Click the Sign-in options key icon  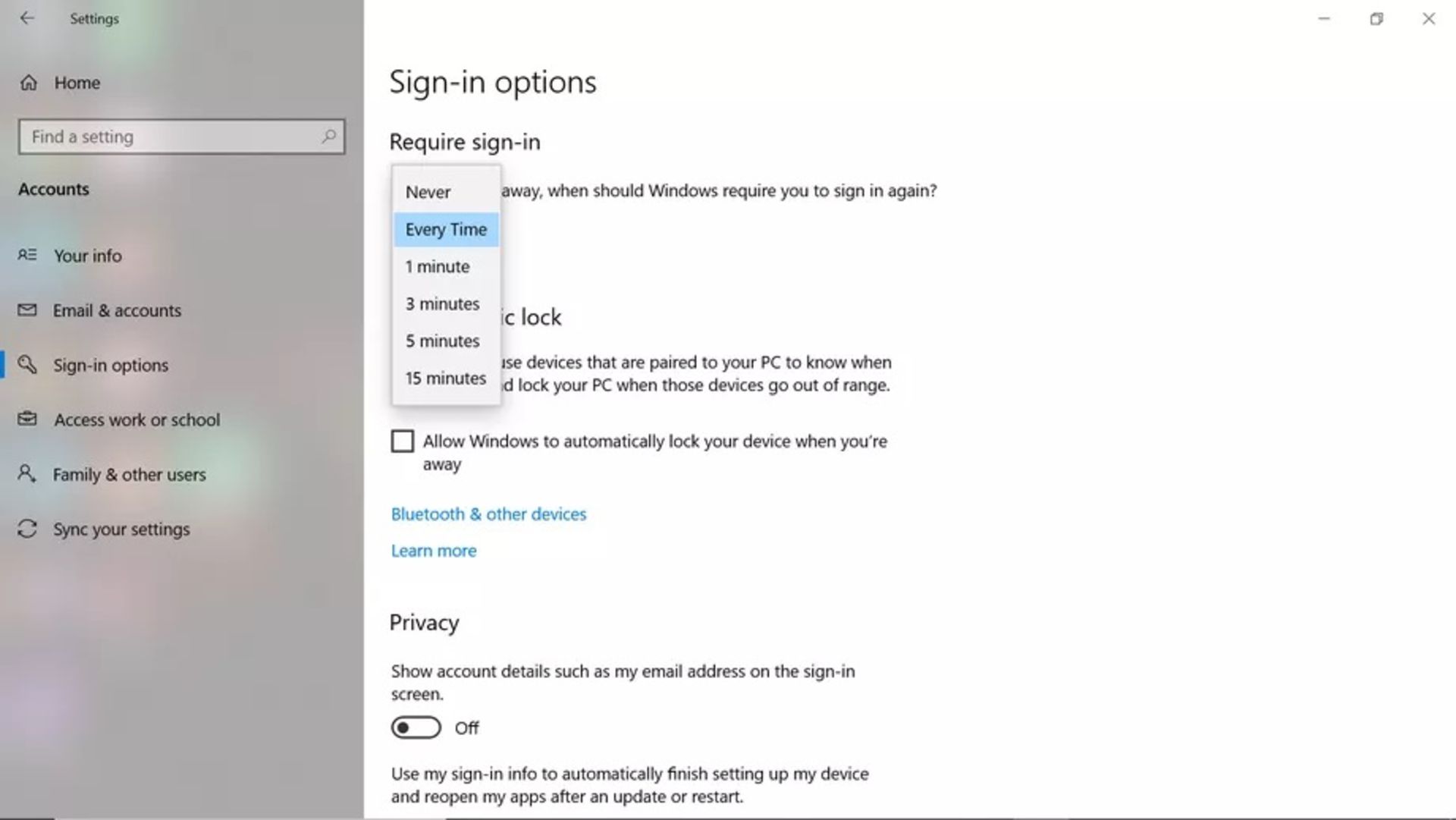tap(29, 365)
